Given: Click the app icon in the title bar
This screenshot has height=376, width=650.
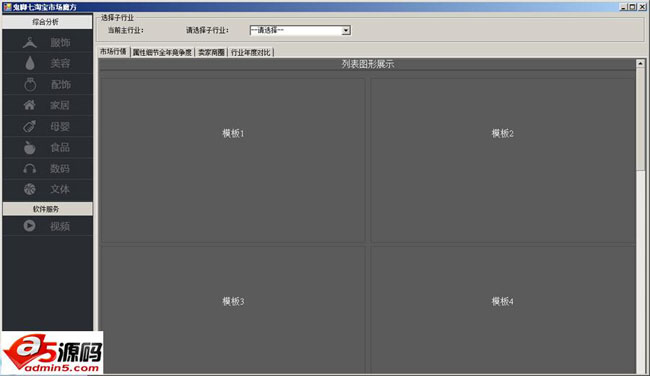Looking at the screenshot, I should 7,7.
